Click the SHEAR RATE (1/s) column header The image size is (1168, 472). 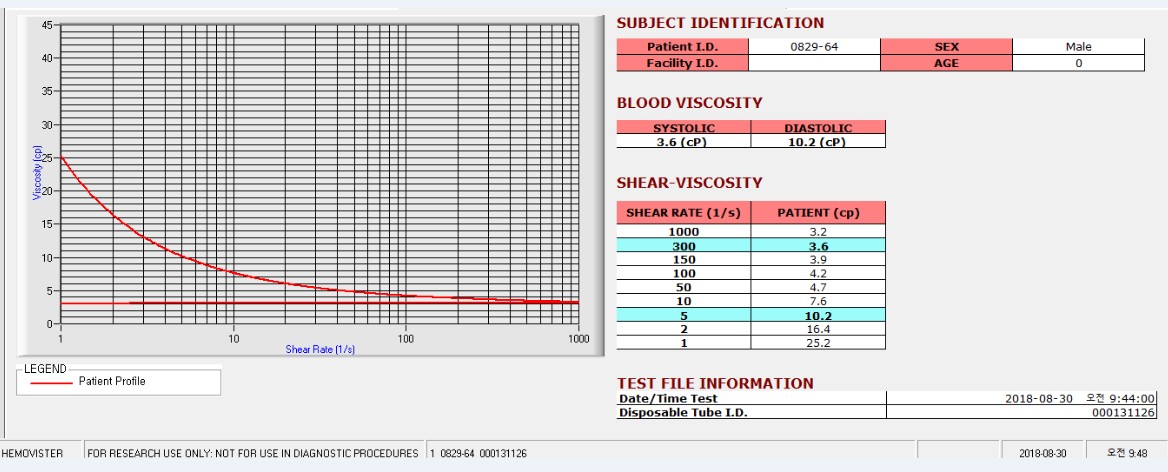[x=684, y=213]
